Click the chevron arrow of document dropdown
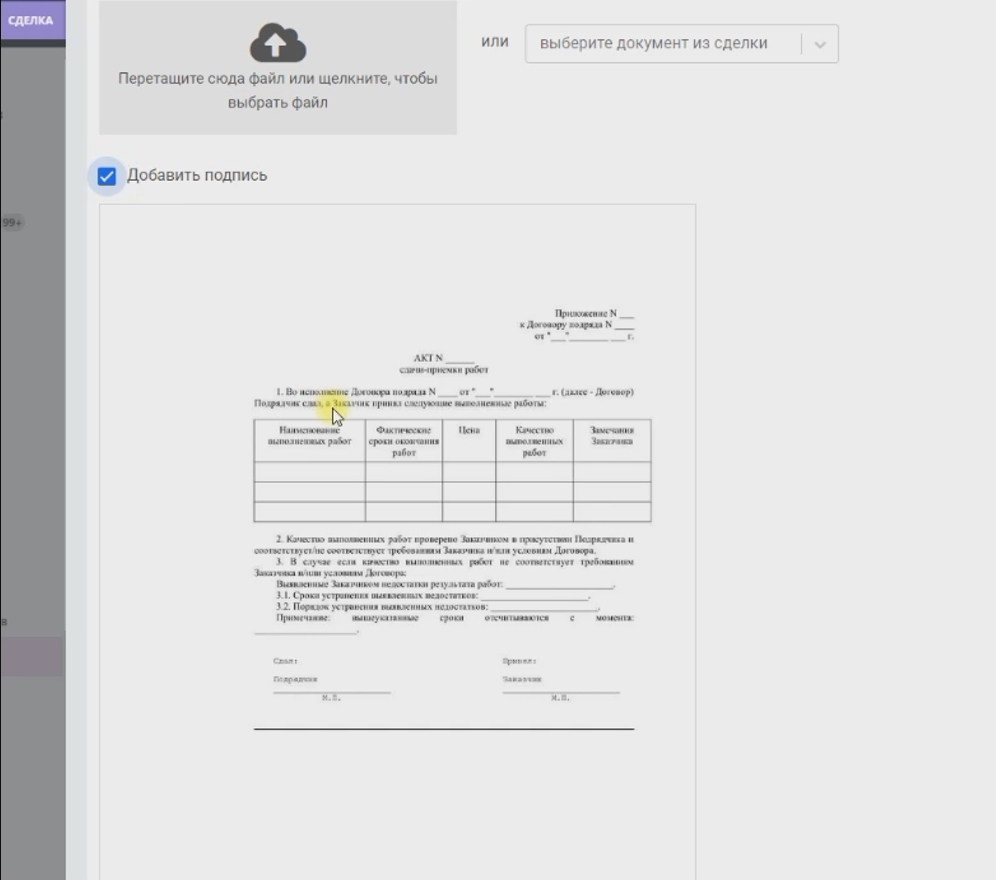Screen dimensions: 996x880 (x=820, y=44)
